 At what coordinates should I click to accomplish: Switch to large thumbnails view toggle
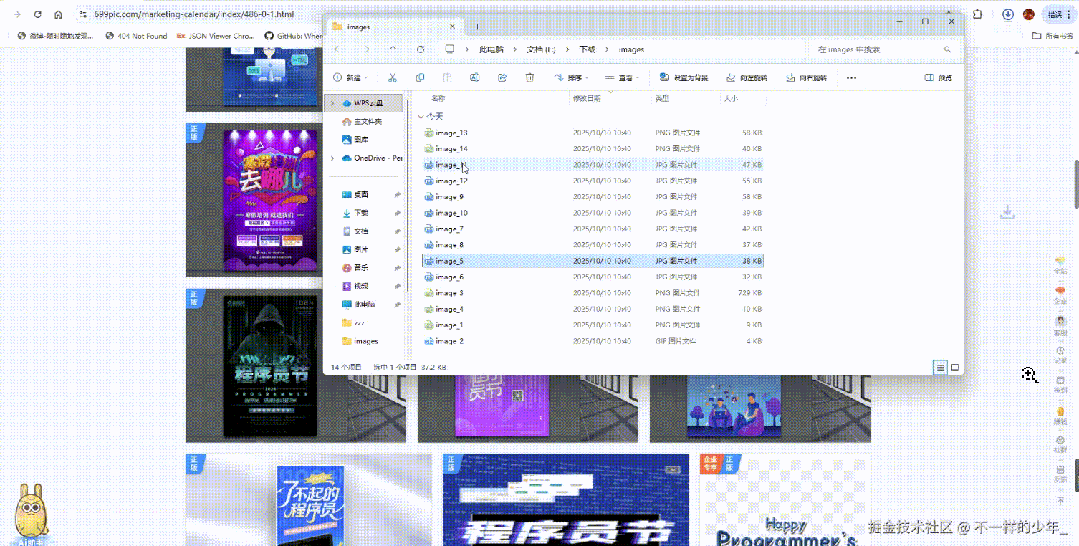(x=955, y=368)
